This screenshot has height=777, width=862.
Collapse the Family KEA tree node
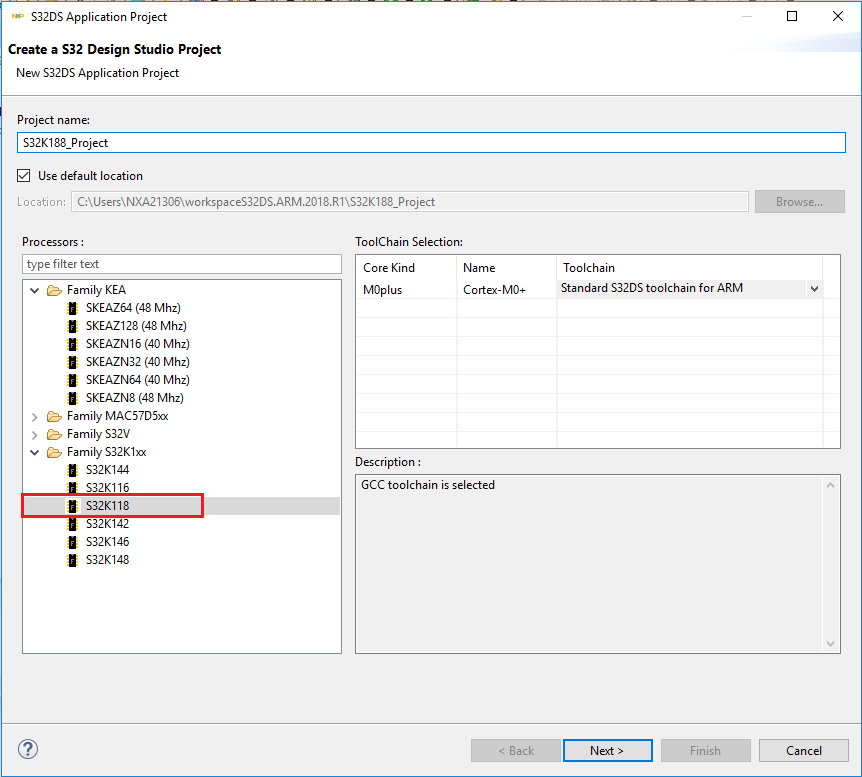pos(35,290)
